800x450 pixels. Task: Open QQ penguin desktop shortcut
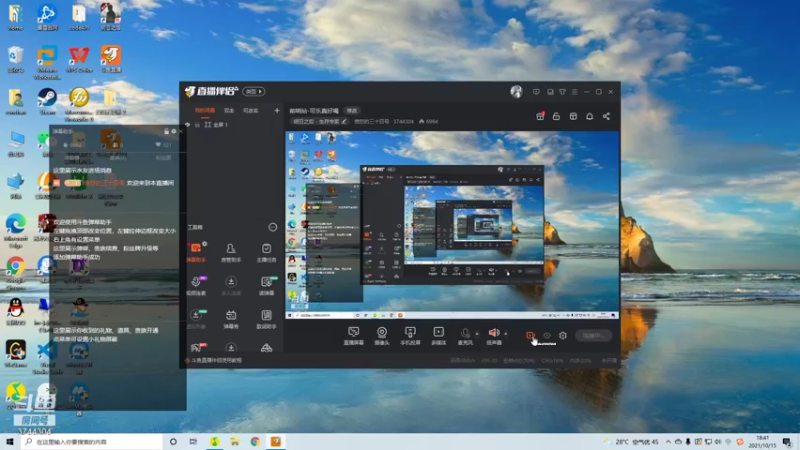pyautogui.click(x=15, y=312)
